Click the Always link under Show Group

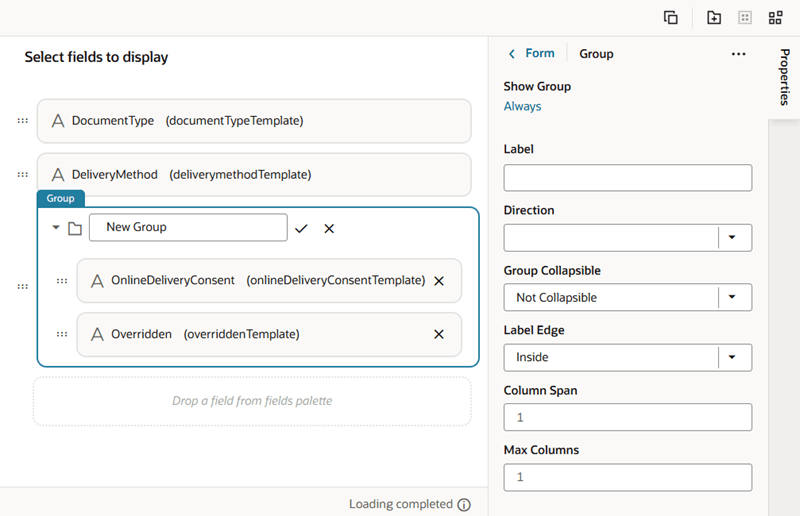click(x=522, y=106)
